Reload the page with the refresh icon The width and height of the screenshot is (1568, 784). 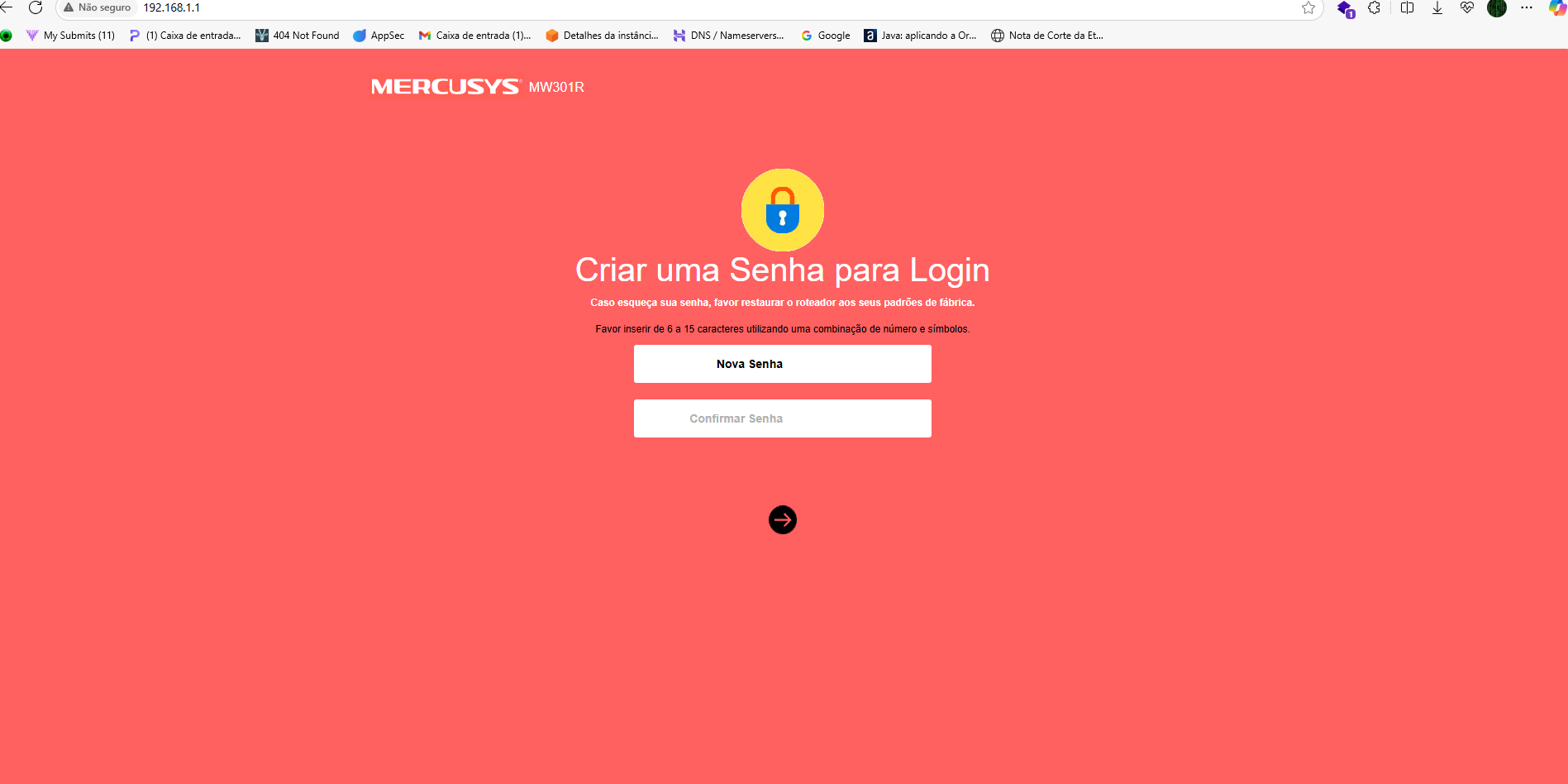36,7
